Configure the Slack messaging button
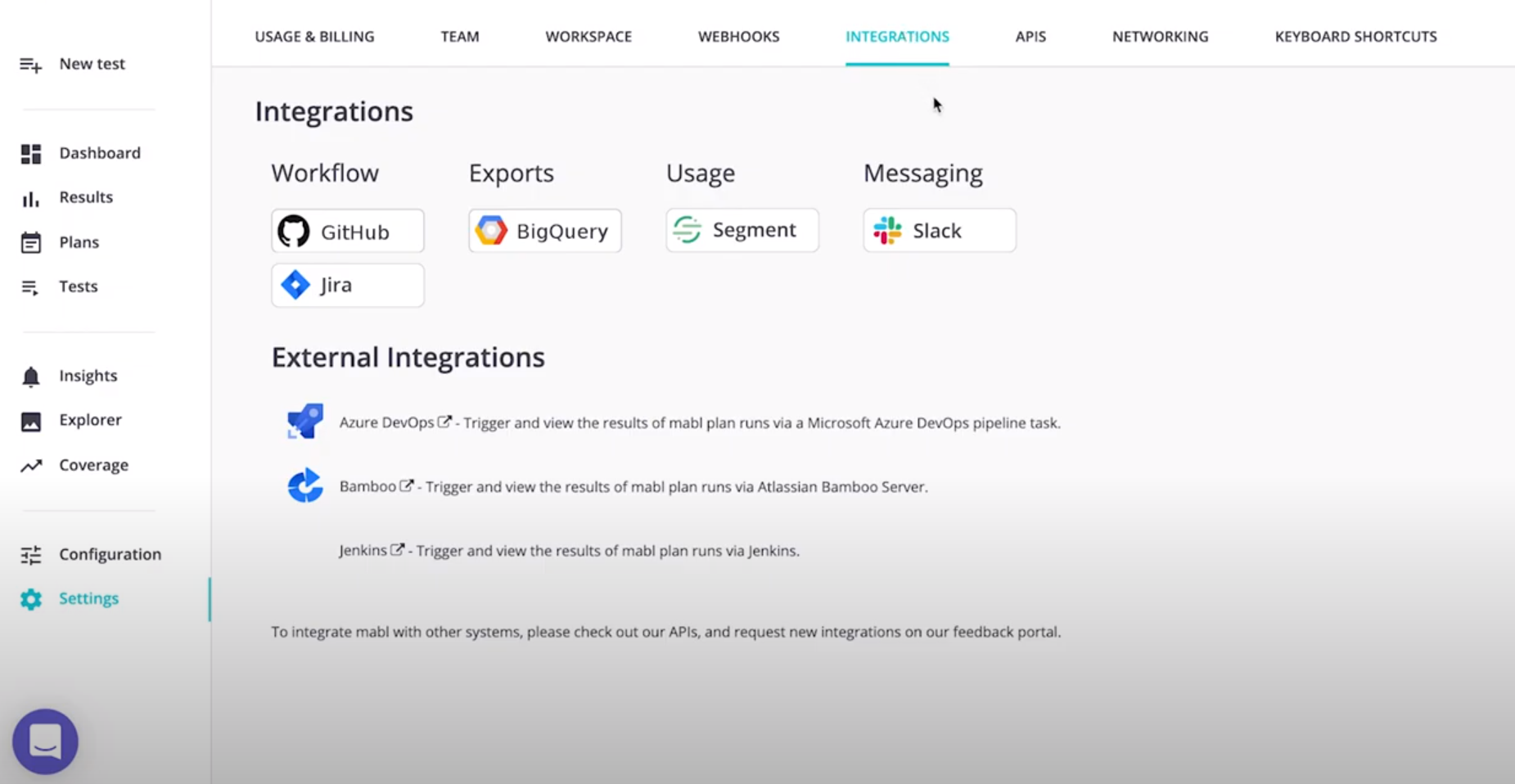Viewport: 1515px width, 784px height. (x=940, y=230)
